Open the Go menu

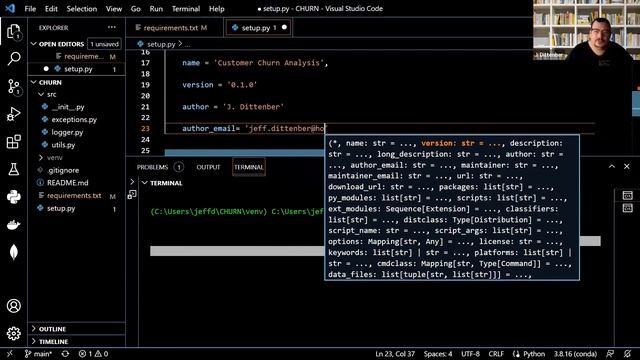136,9
